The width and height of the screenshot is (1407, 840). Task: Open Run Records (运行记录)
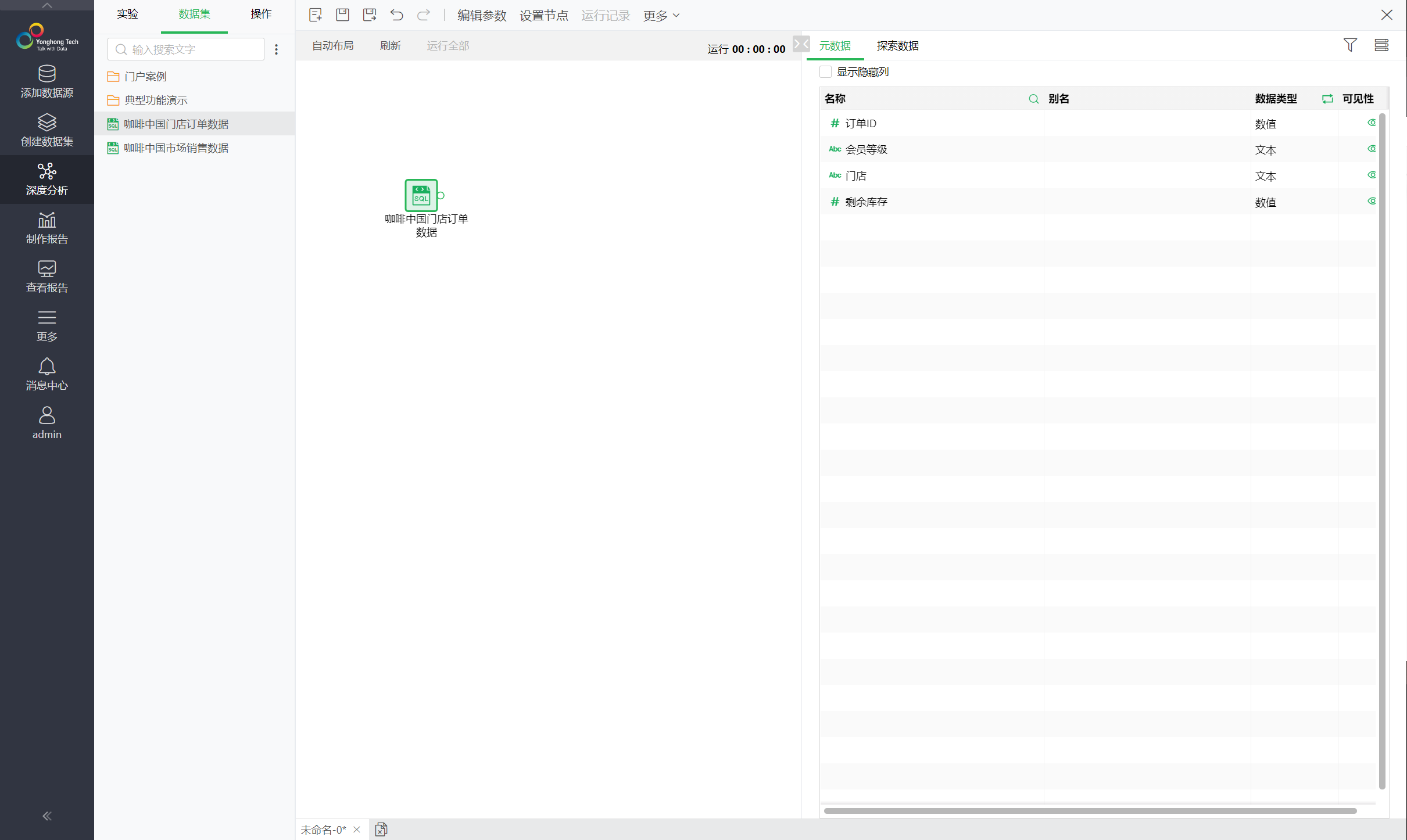(606, 16)
